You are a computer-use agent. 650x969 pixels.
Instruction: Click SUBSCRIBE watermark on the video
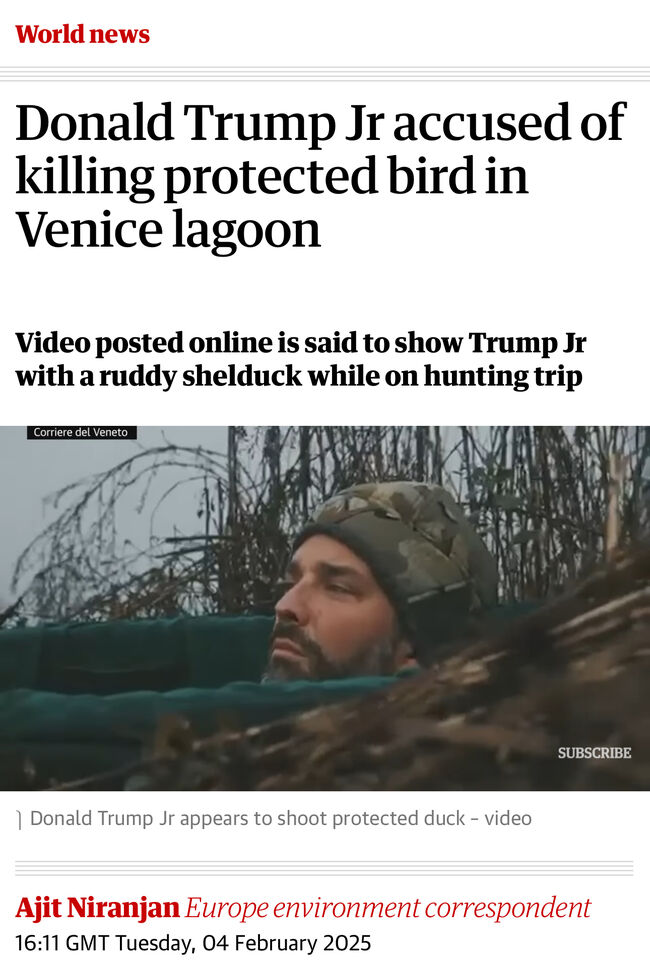pos(594,753)
